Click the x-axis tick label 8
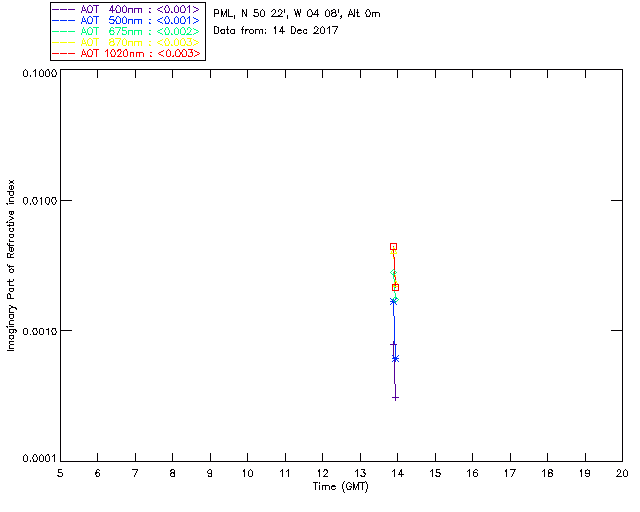The image size is (640, 512). (x=173, y=474)
